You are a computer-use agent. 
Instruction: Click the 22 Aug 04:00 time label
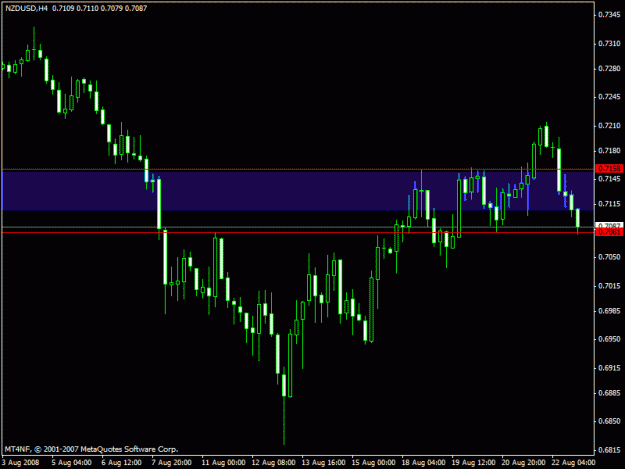[x=574, y=462]
